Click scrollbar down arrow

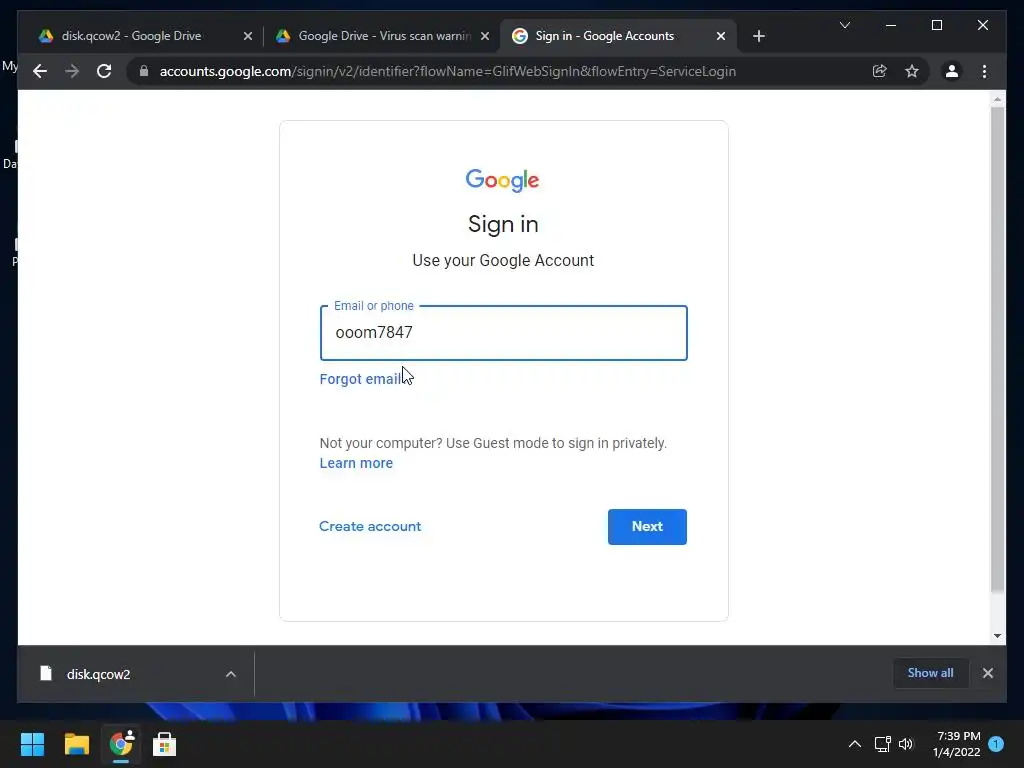click(x=997, y=635)
